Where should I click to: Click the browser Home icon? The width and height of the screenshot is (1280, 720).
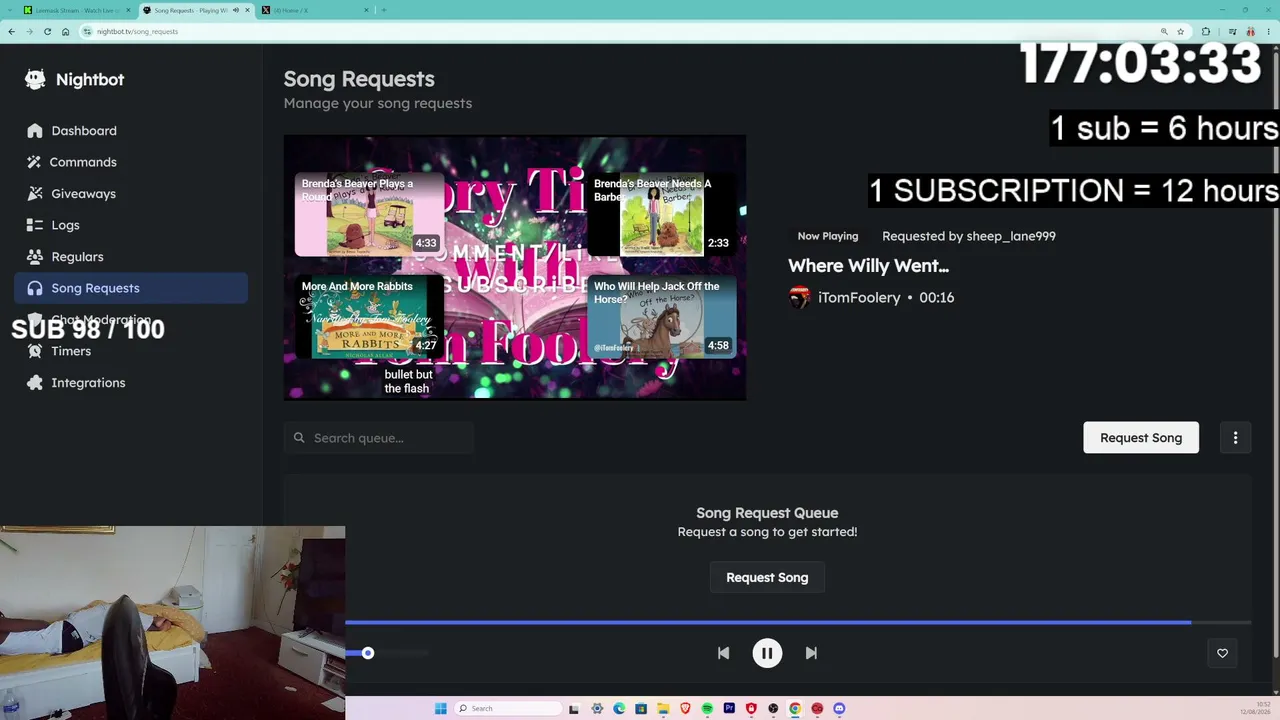tap(66, 32)
